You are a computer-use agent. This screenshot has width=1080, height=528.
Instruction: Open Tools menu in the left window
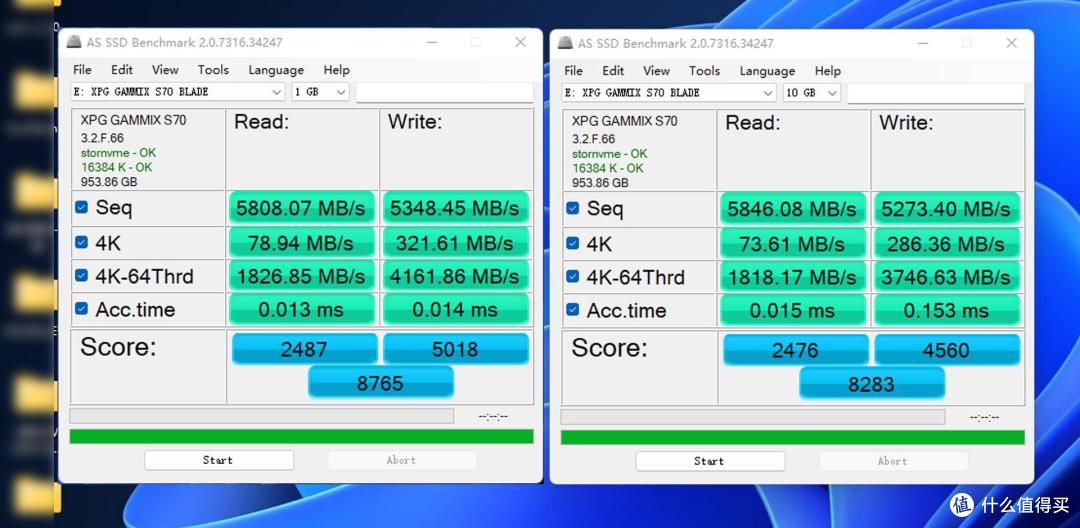coord(213,70)
